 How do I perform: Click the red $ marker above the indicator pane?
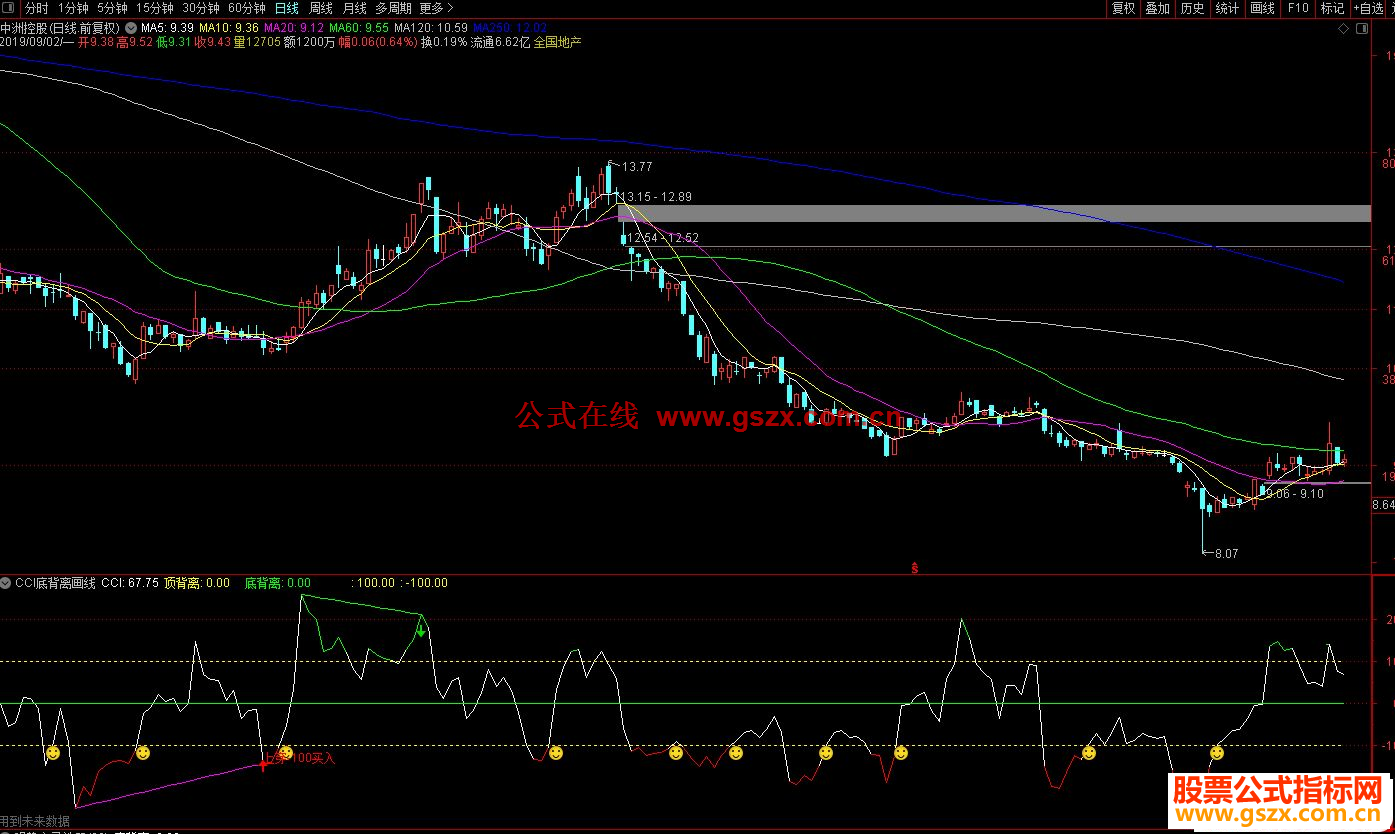(914, 567)
